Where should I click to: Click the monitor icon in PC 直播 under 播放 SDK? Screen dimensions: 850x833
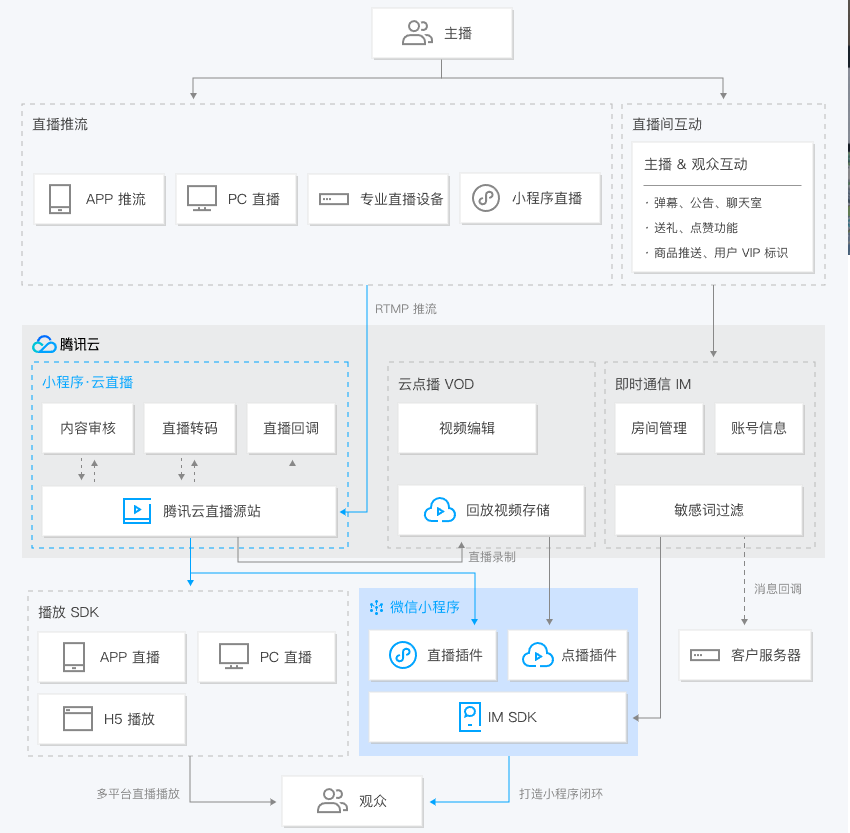pyautogui.click(x=234, y=656)
